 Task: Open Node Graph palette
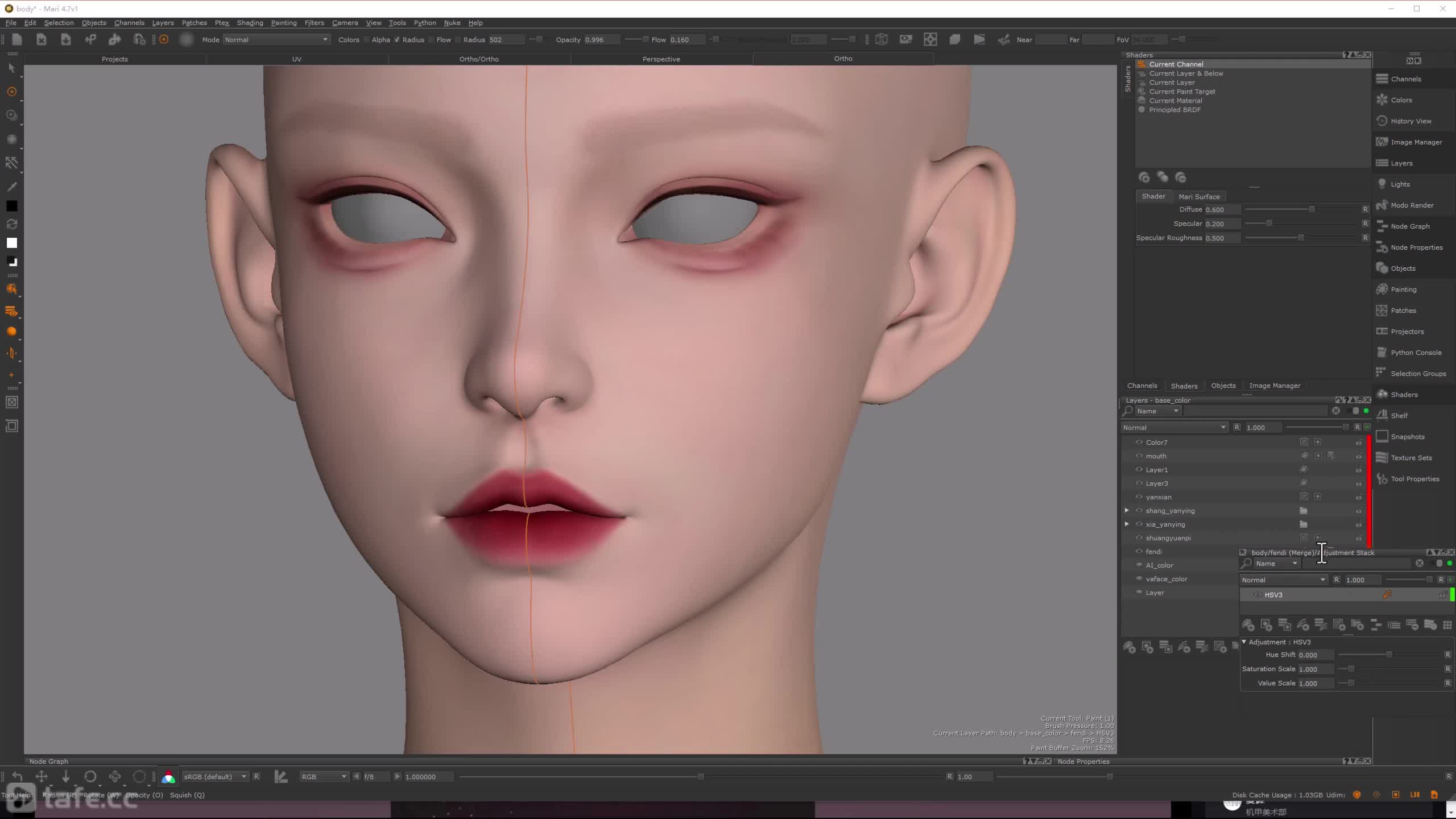(1403, 226)
